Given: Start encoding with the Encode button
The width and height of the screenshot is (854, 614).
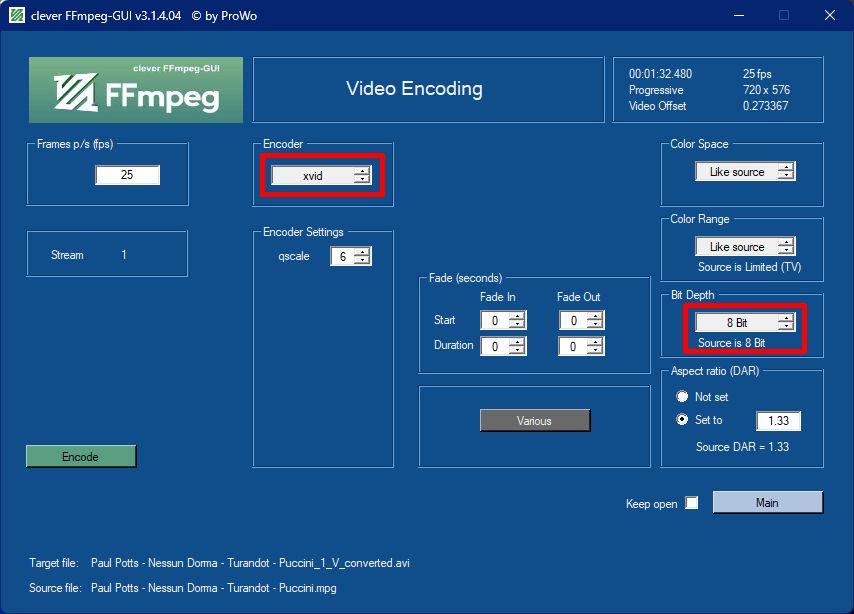Looking at the screenshot, I should click(81, 457).
